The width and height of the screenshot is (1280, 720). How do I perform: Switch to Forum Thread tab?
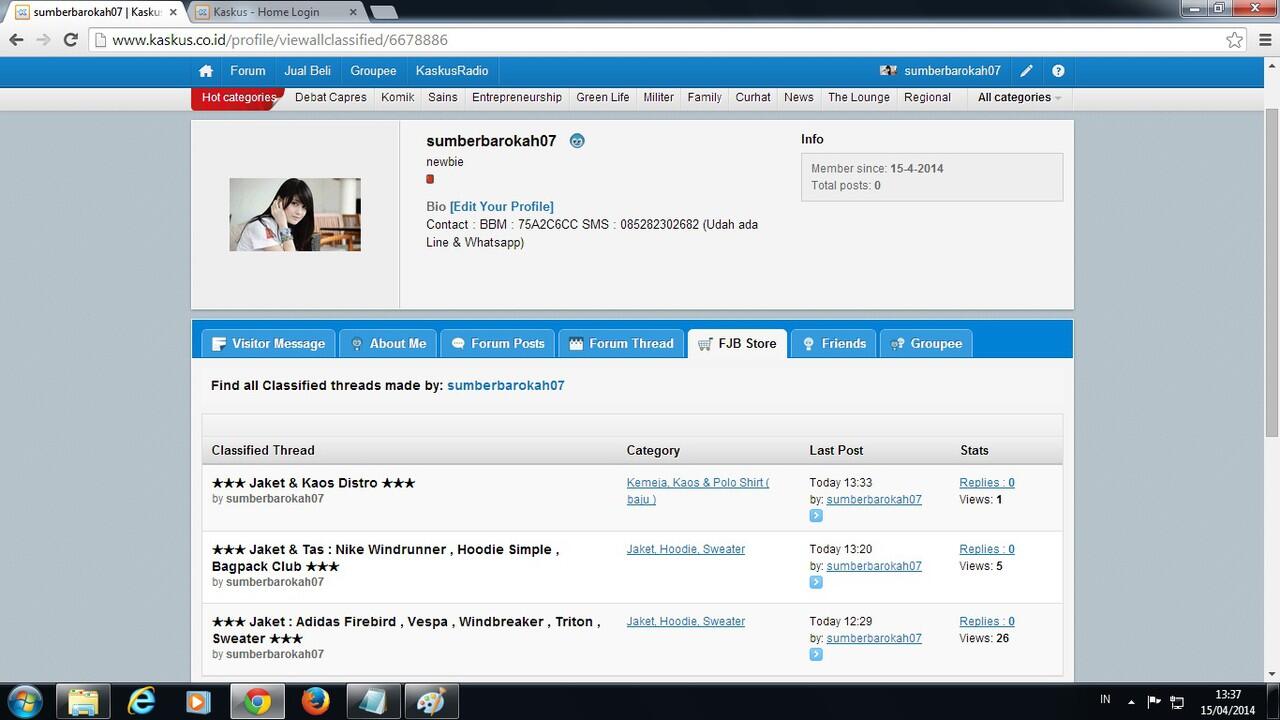point(621,343)
